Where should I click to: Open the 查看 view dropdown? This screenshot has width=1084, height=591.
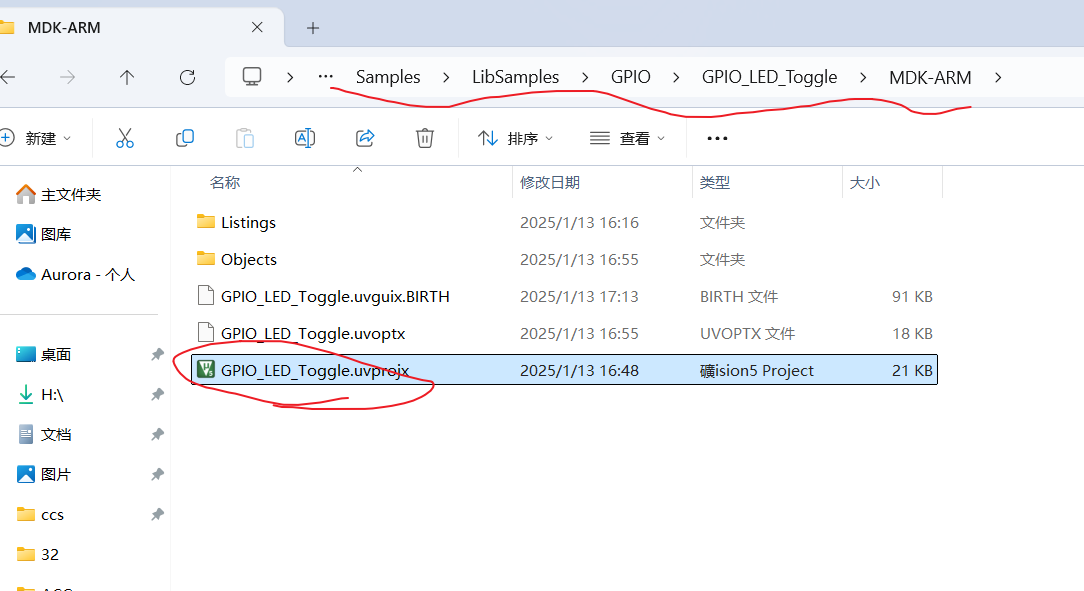627,138
